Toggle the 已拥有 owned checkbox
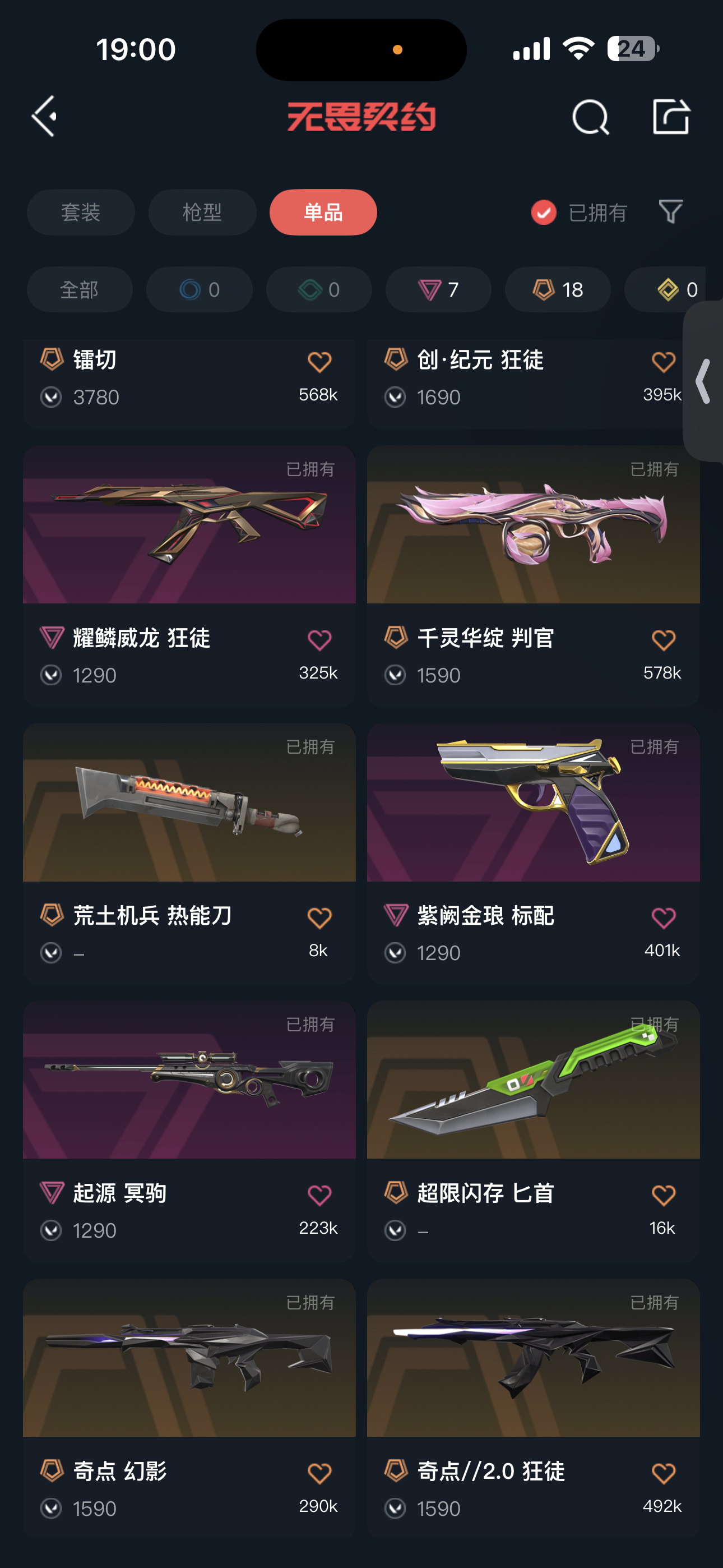 [544, 213]
